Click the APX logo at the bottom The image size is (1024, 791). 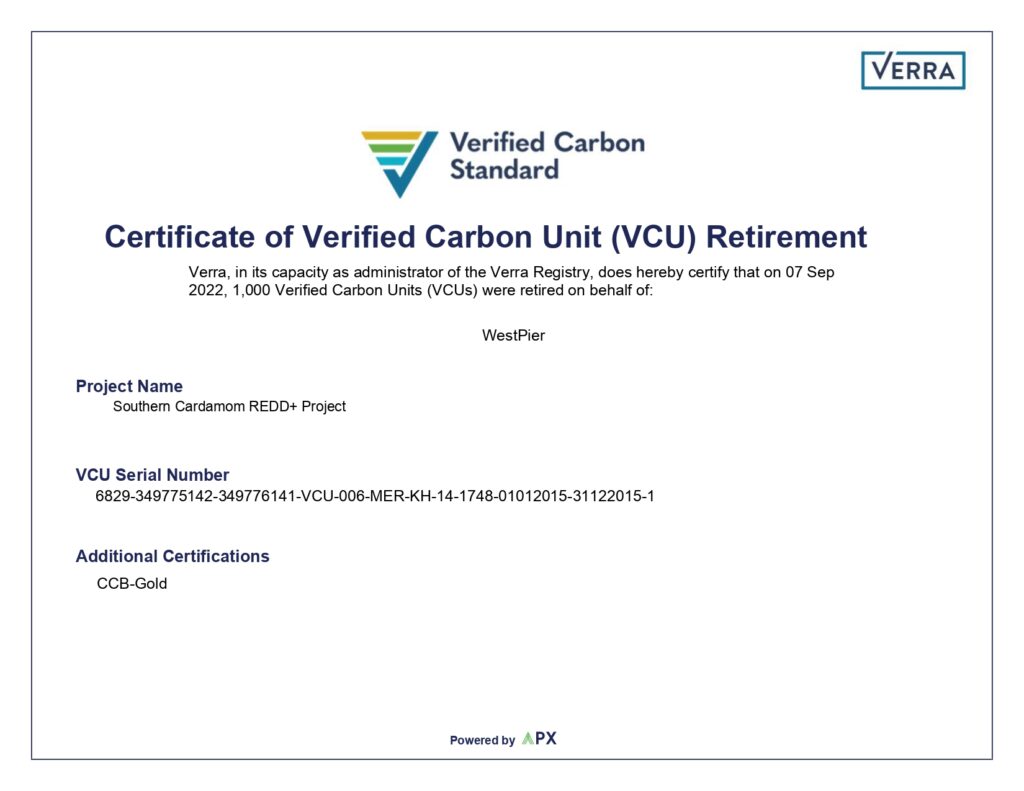(x=539, y=739)
